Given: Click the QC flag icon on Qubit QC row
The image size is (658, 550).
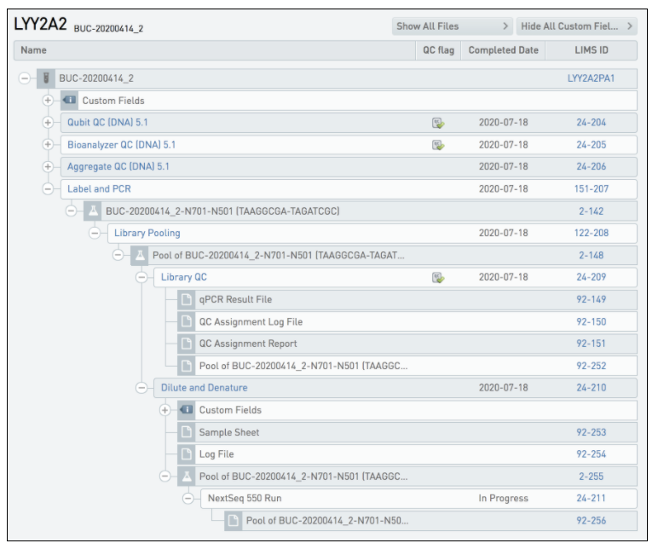Looking at the screenshot, I should pyautogui.click(x=438, y=123).
